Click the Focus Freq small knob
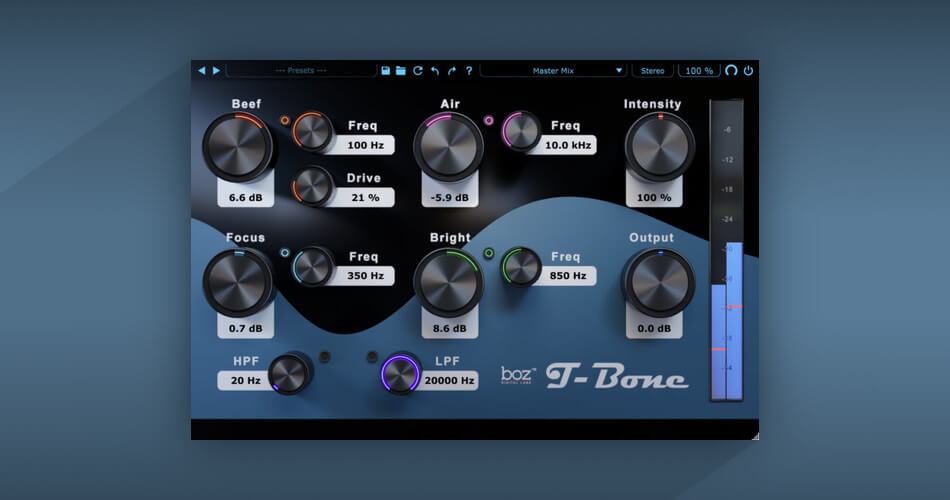The image size is (950, 500). coord(313,267)
